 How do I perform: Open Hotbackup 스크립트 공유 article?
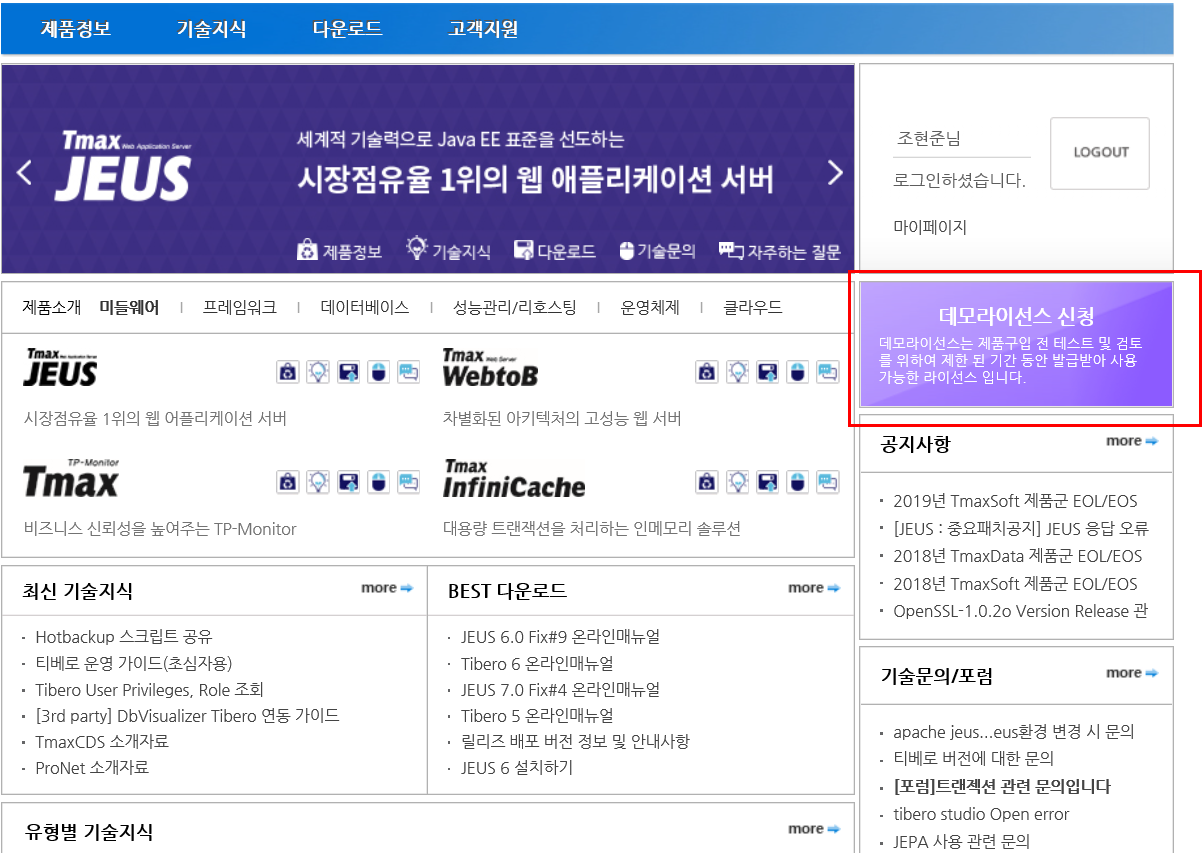coord(124,637)
